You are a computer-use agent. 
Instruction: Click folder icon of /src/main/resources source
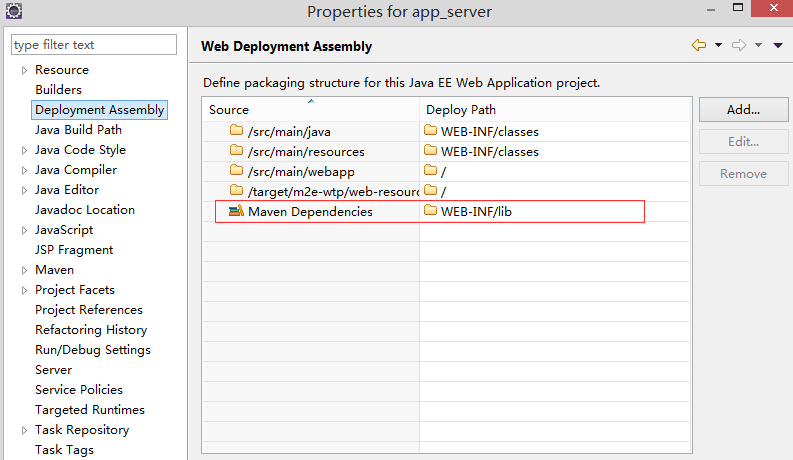coord(236,151)
